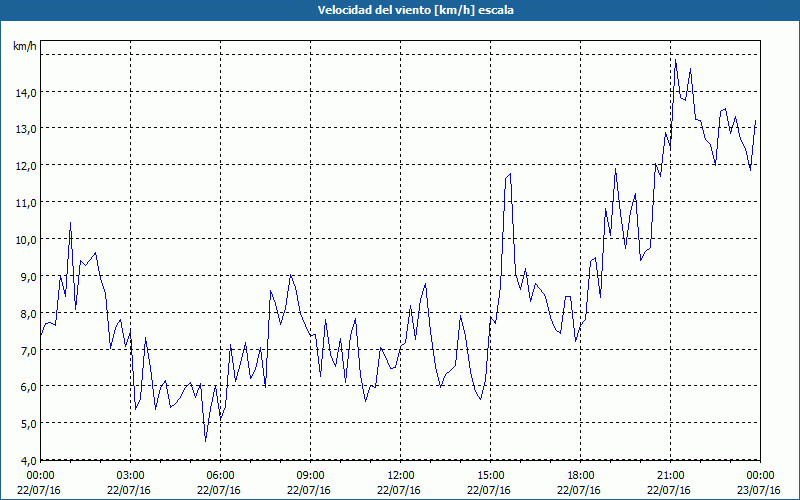
Task: Click the 12,0 y-axis label
Action: pyautogui.click(x=27, y=165)
